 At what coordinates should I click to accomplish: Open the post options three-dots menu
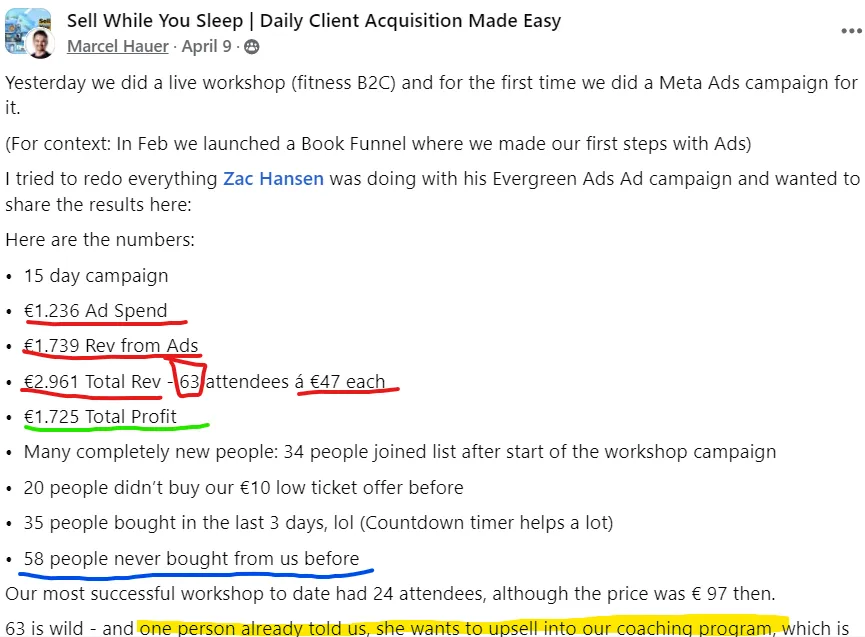pos(848,31)
